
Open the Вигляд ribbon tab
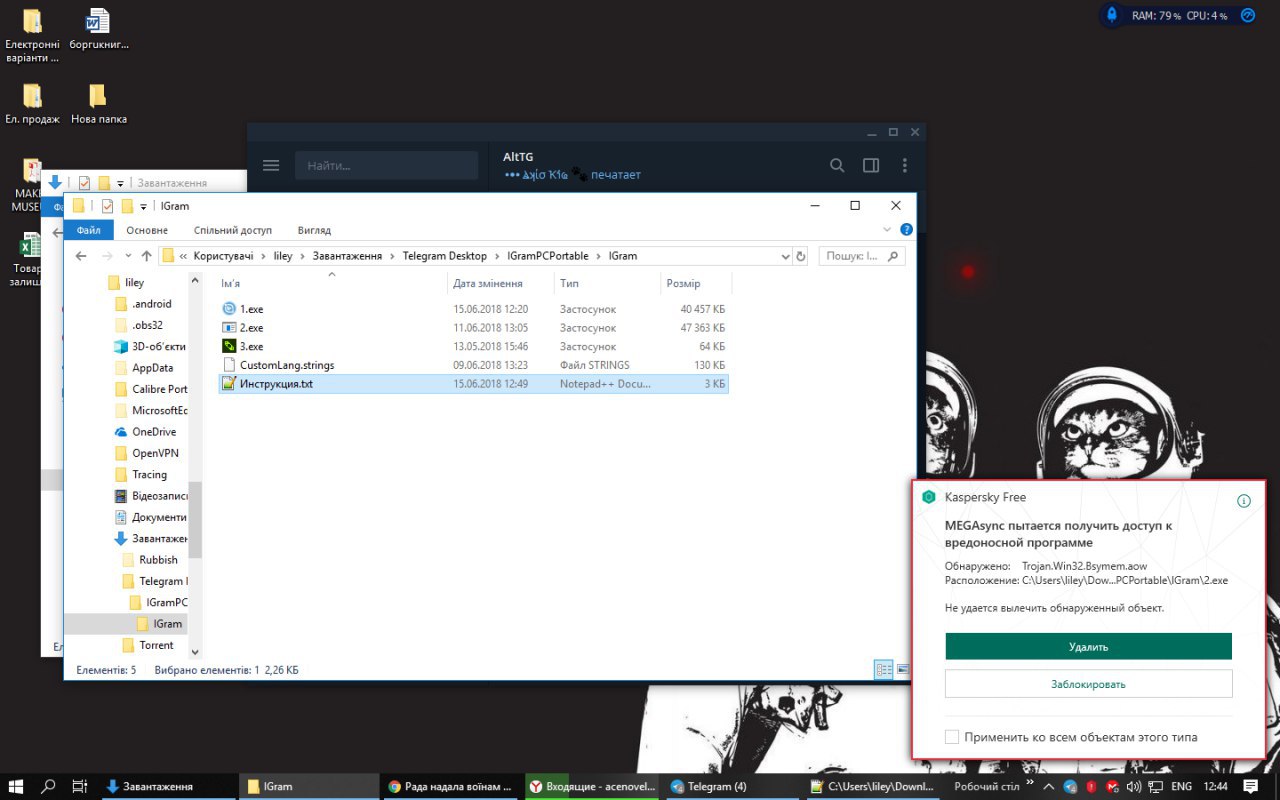314,230
